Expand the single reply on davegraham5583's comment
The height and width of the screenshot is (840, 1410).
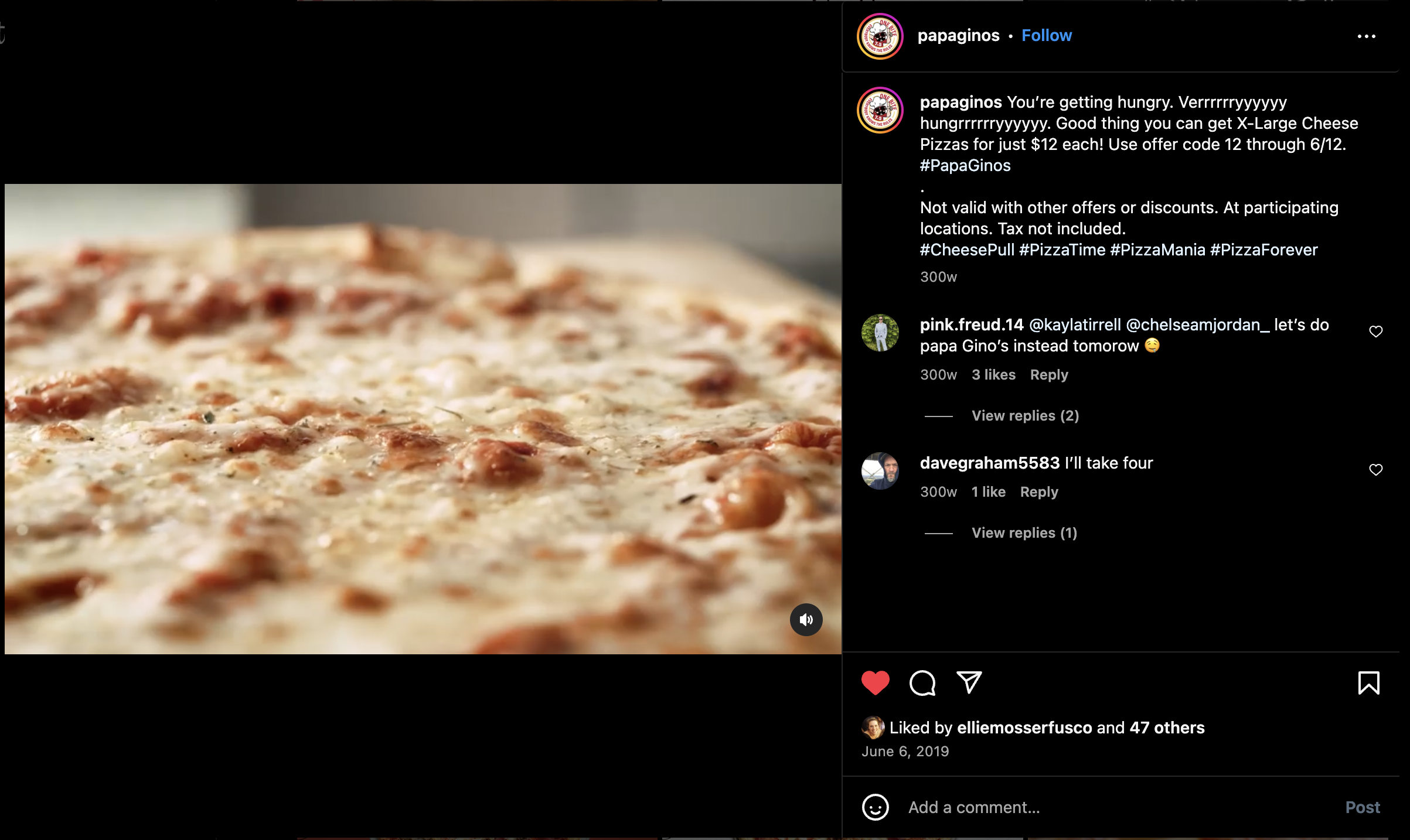(1024, 532)
